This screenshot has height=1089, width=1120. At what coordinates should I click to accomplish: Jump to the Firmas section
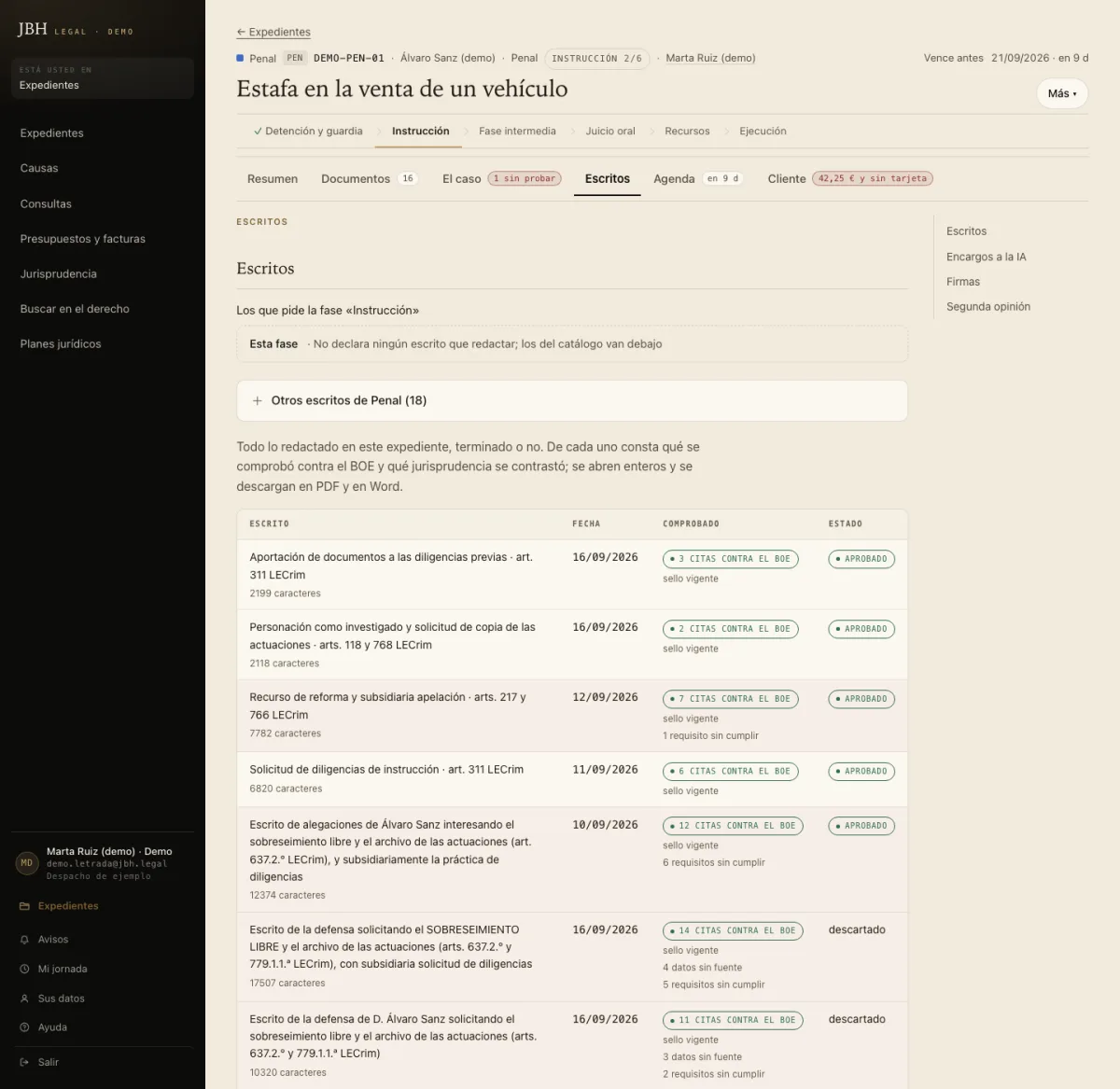tap(963, 282)
